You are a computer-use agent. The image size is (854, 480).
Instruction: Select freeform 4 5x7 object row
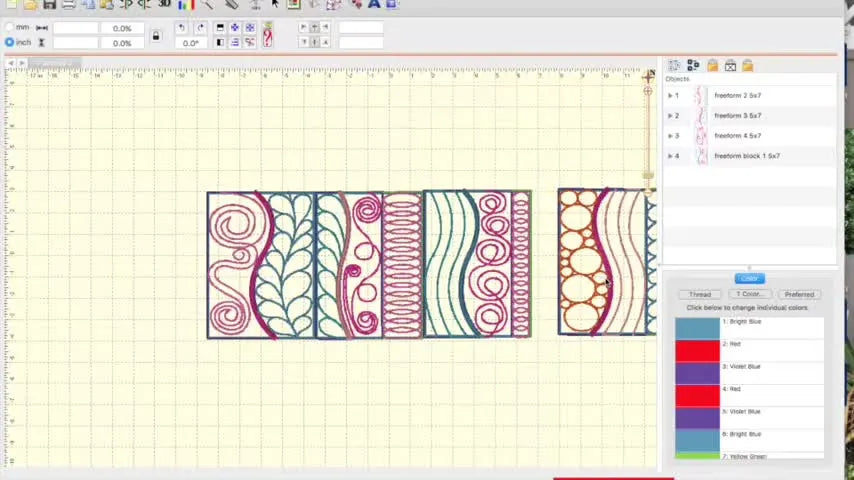click(749, 136)
